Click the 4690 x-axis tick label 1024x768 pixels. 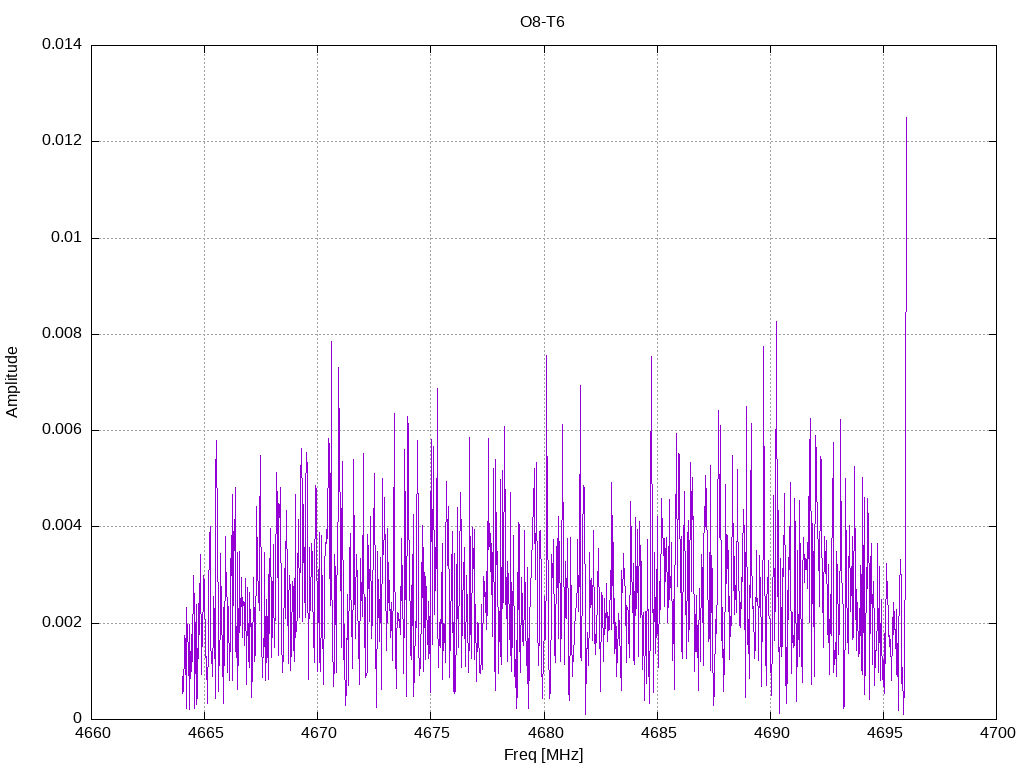coord(771,733)
